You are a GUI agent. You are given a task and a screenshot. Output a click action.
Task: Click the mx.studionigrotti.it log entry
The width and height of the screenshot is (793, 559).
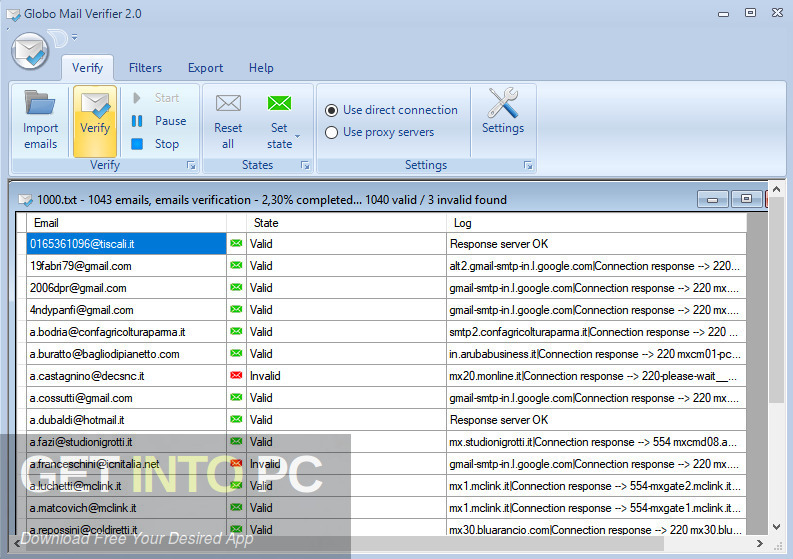(596, 442)
